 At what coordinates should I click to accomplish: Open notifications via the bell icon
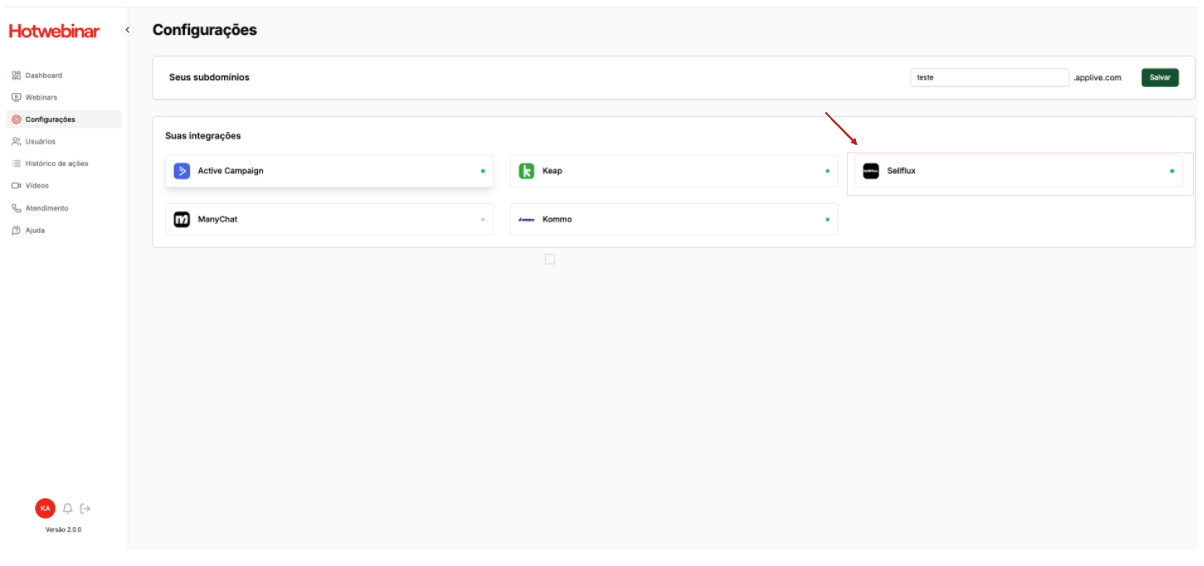[68, 508]
